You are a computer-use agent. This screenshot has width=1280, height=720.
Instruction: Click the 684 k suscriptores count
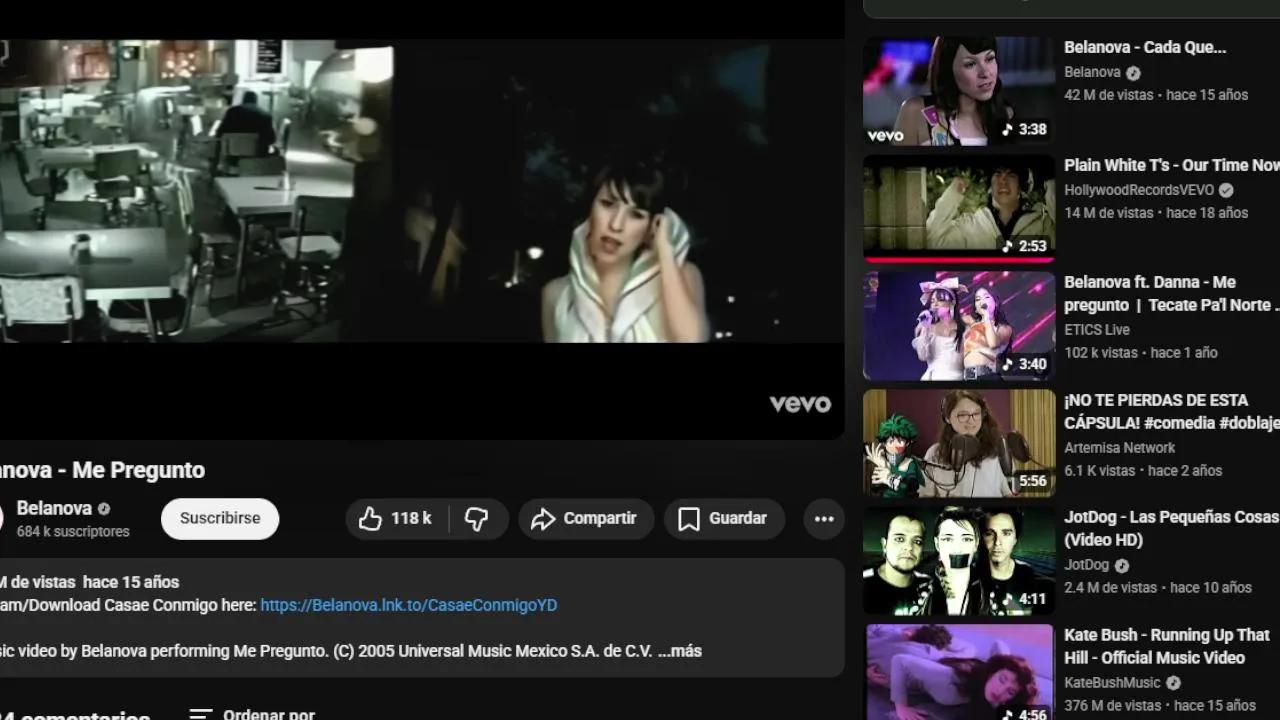pos(73,532)
